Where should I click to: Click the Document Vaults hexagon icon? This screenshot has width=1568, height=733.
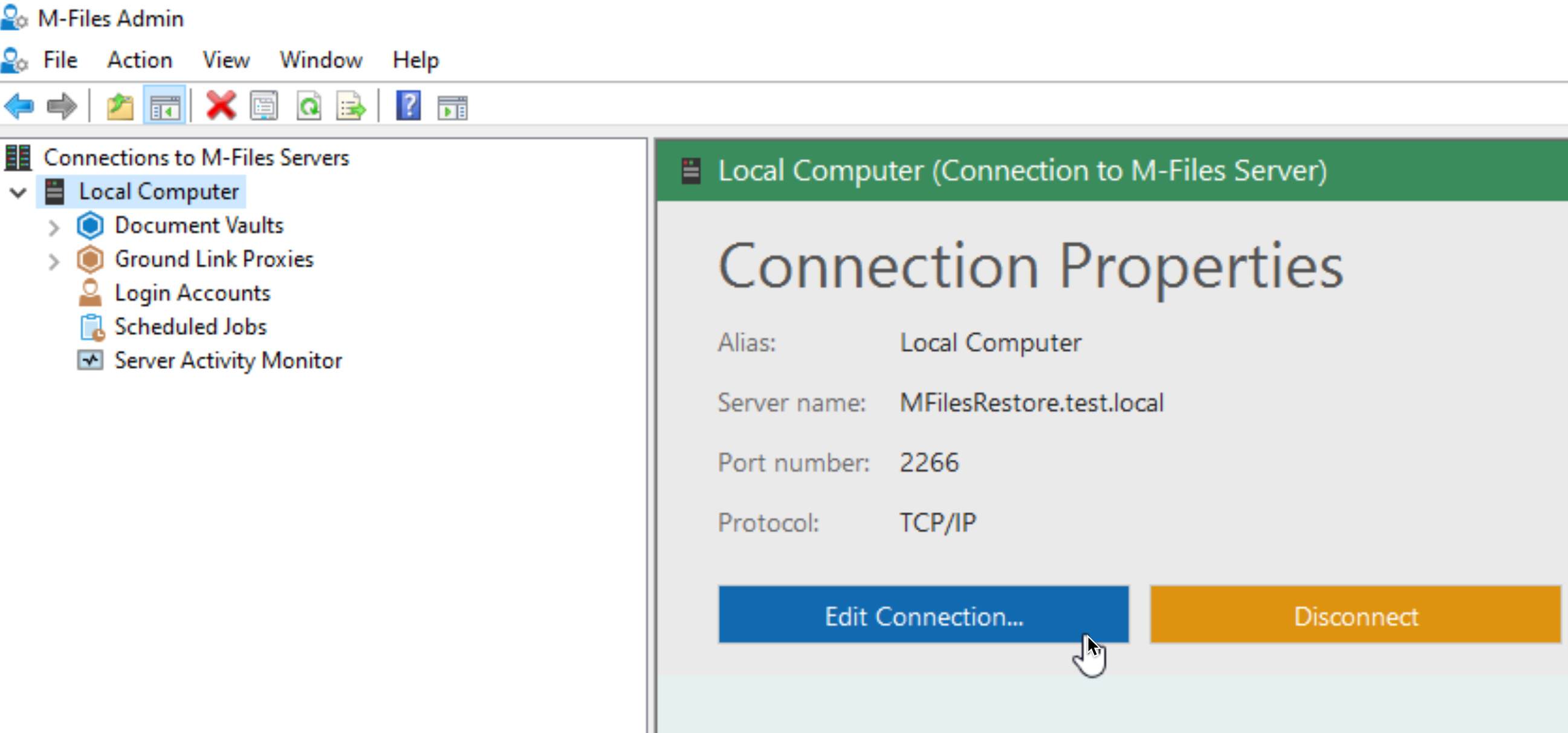(x=90, y=225)
